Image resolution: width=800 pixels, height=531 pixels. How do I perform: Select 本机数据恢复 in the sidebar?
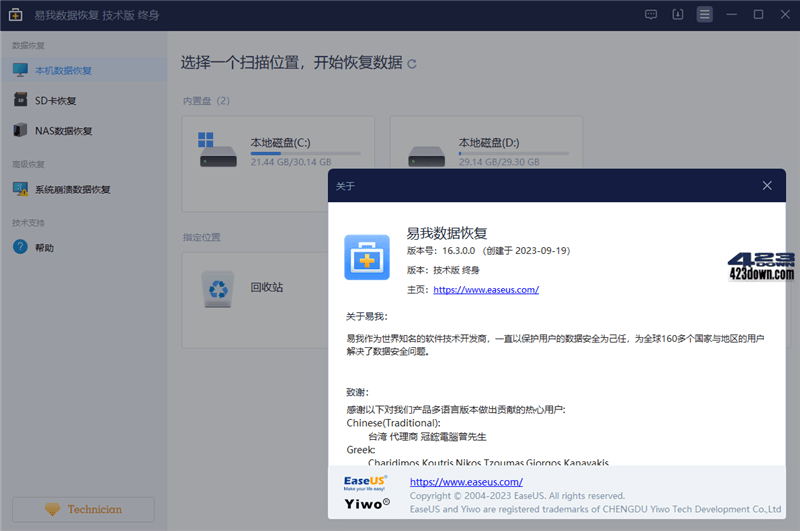click(84, 70)
